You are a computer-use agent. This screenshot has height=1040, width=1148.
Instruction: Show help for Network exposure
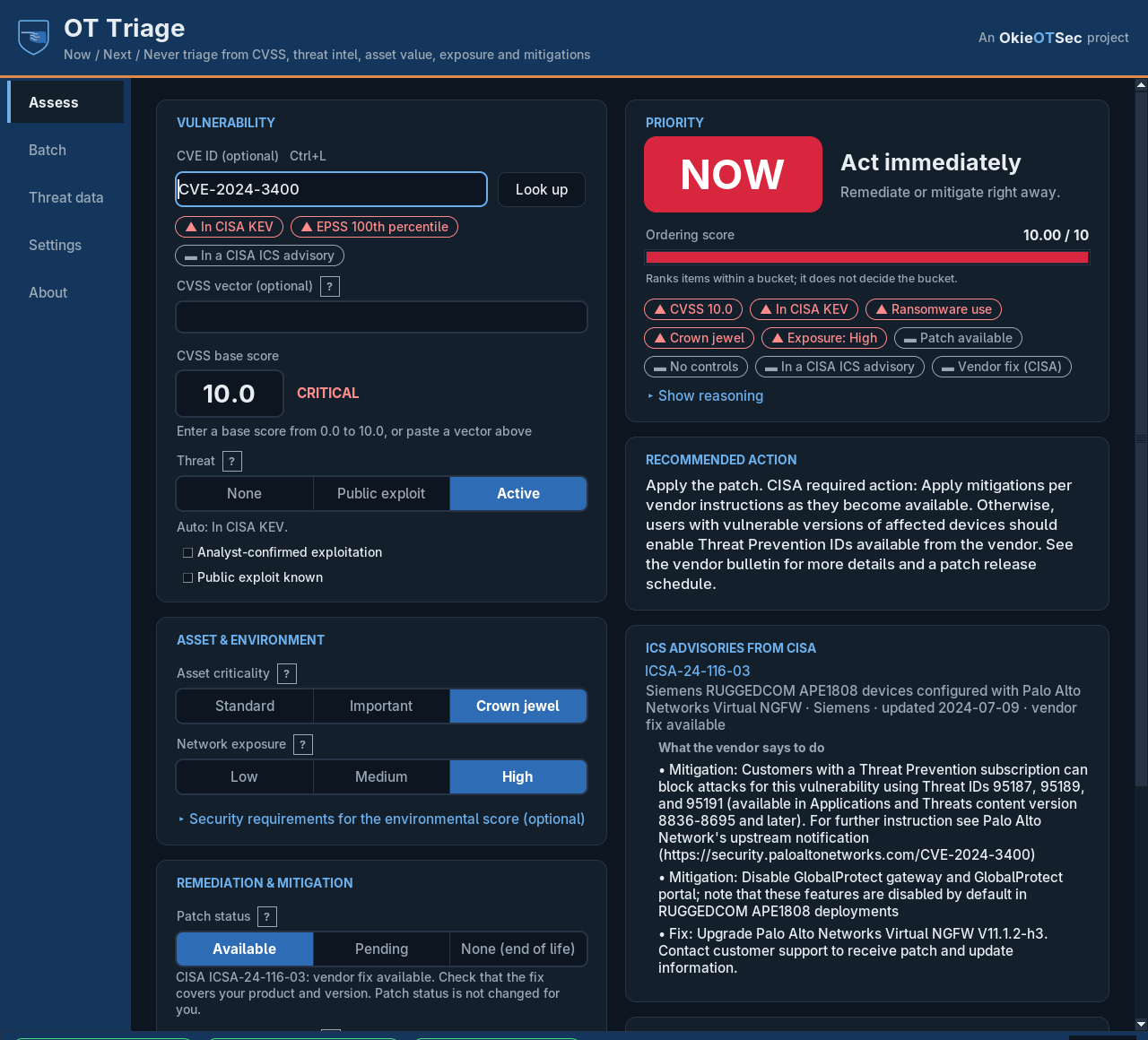click(303, 745)
